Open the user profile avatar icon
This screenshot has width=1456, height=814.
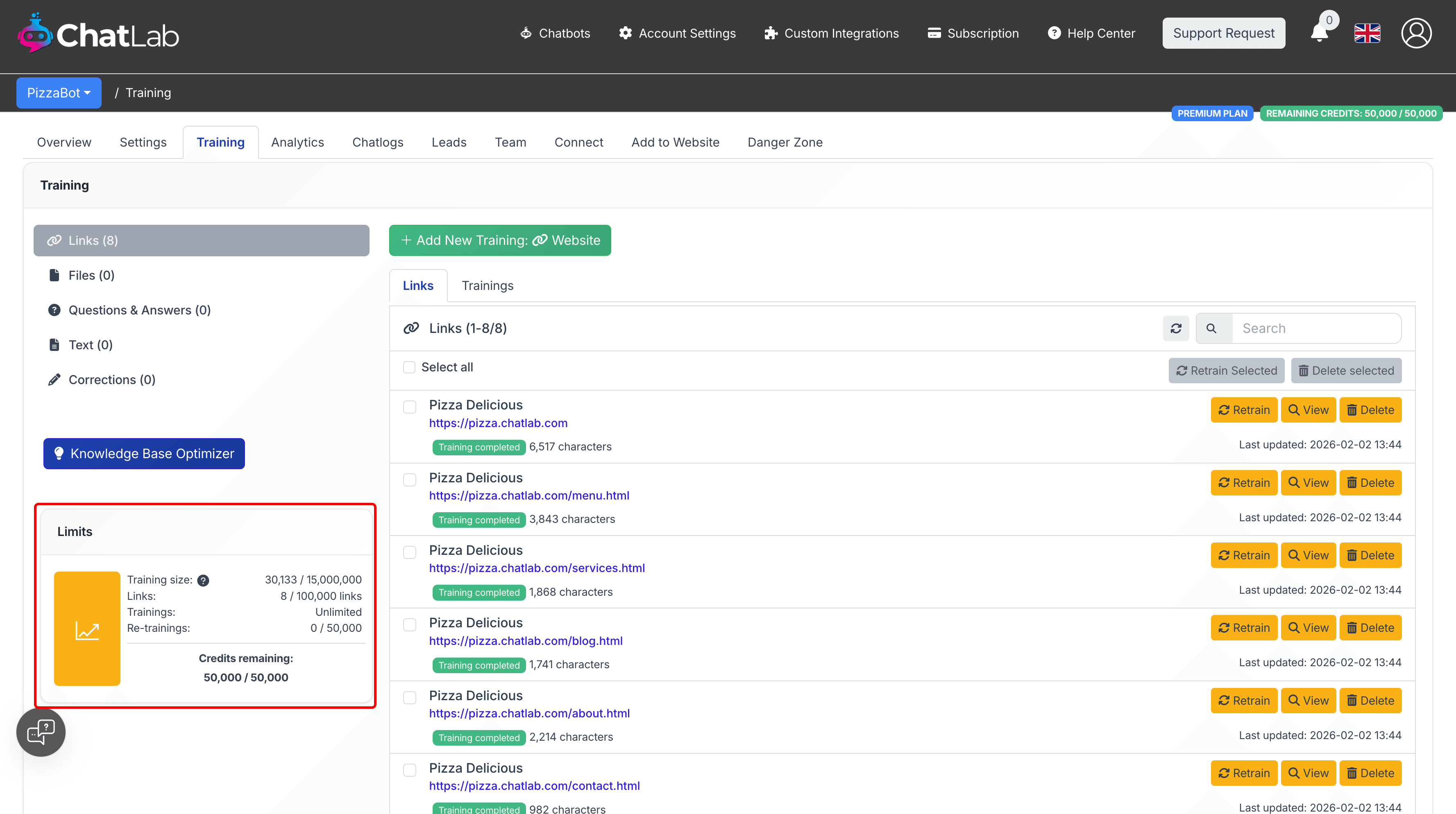point(1416,33)
